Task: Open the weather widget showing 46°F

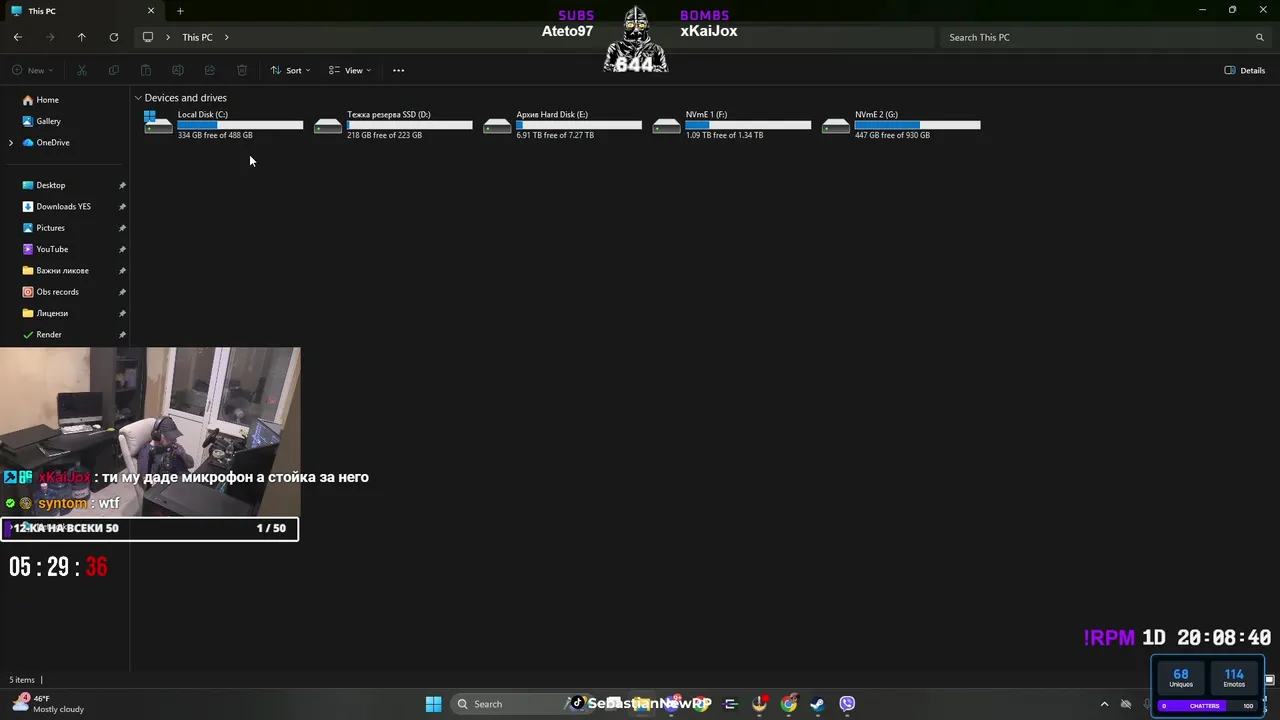Action: 48,704
